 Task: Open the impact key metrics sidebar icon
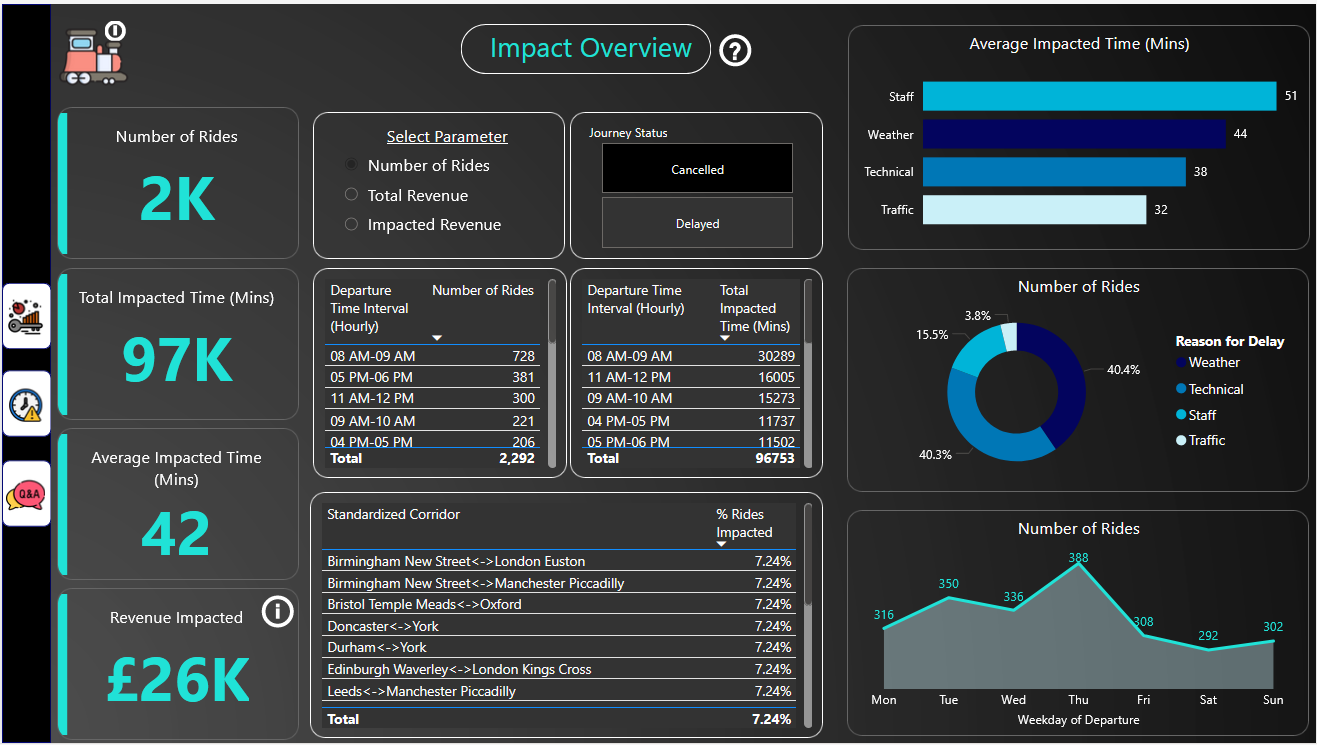(x=26, y=315)
